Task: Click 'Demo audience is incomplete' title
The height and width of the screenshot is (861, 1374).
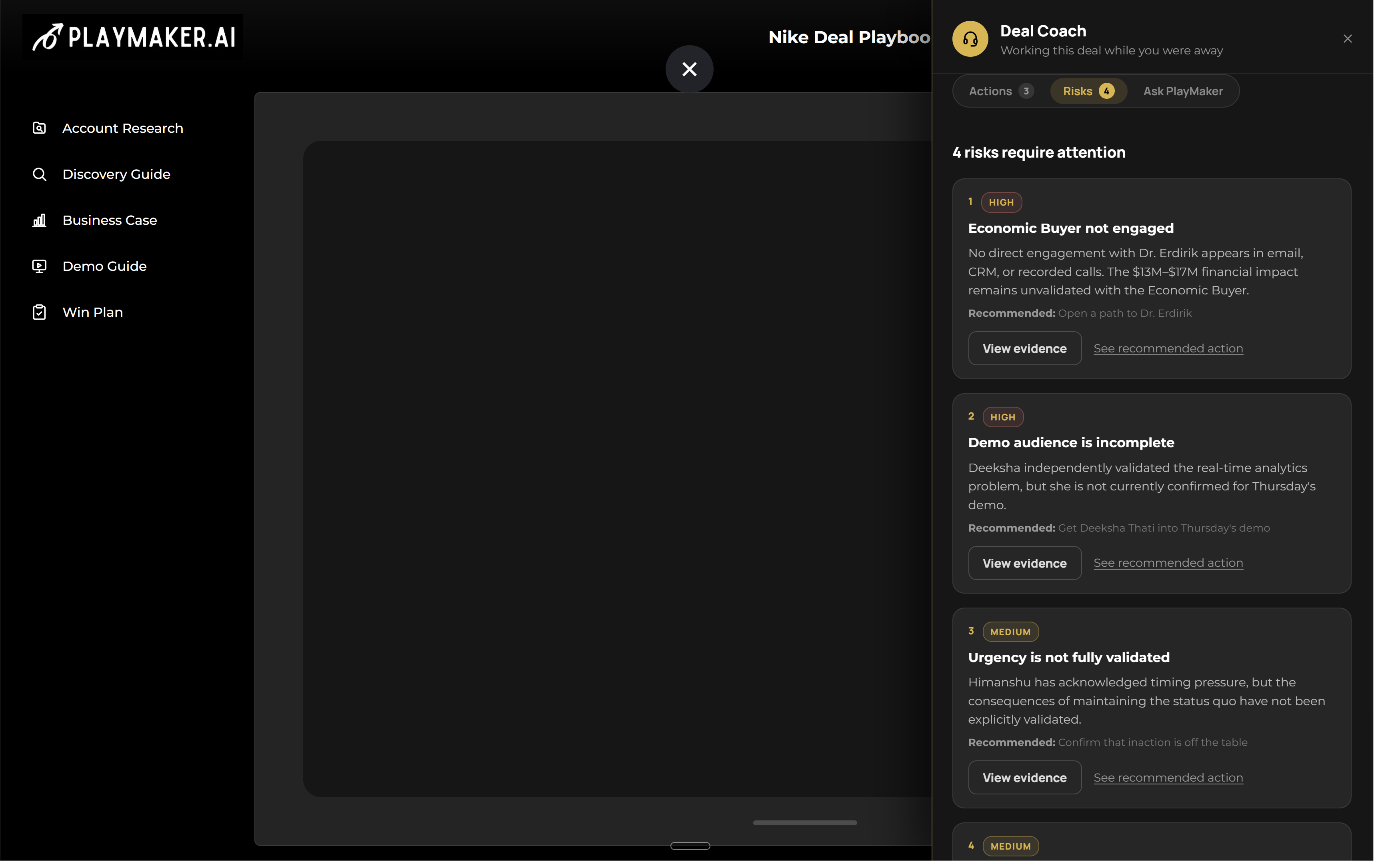Action: click(x=1071, y=442)
